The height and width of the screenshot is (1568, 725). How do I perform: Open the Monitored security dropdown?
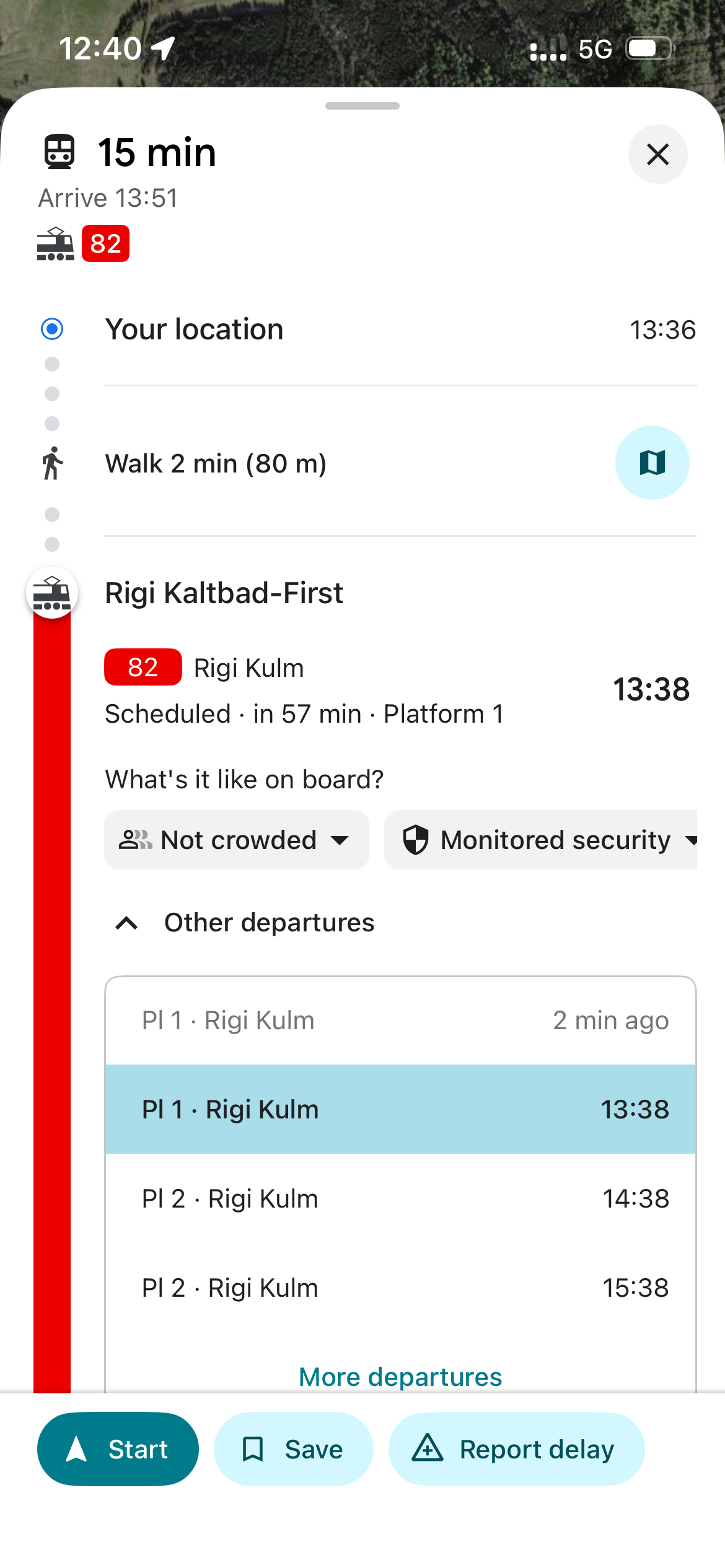(x=545, y=840)
